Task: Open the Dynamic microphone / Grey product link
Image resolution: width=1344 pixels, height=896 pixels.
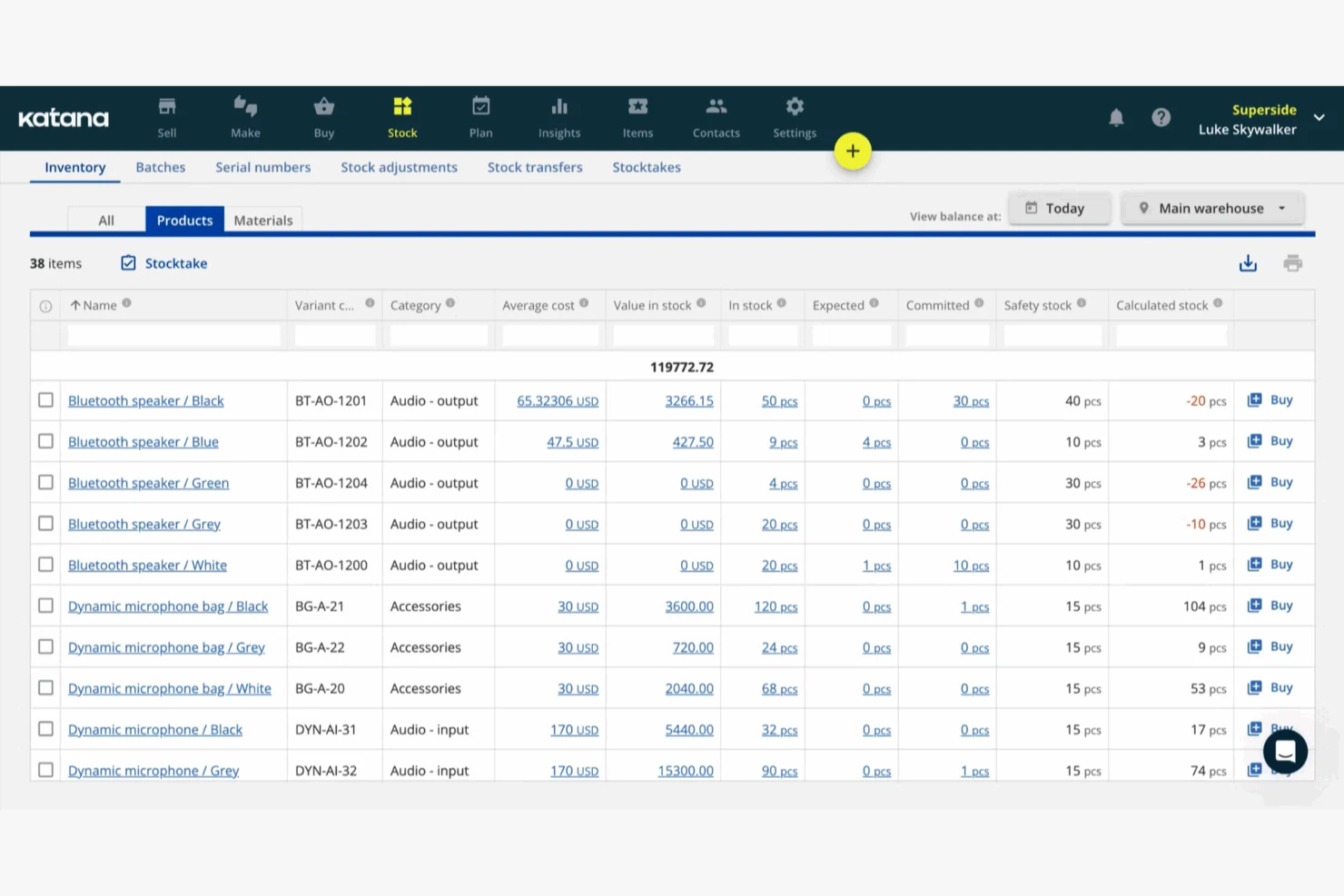Action: [x=153, y=770]
